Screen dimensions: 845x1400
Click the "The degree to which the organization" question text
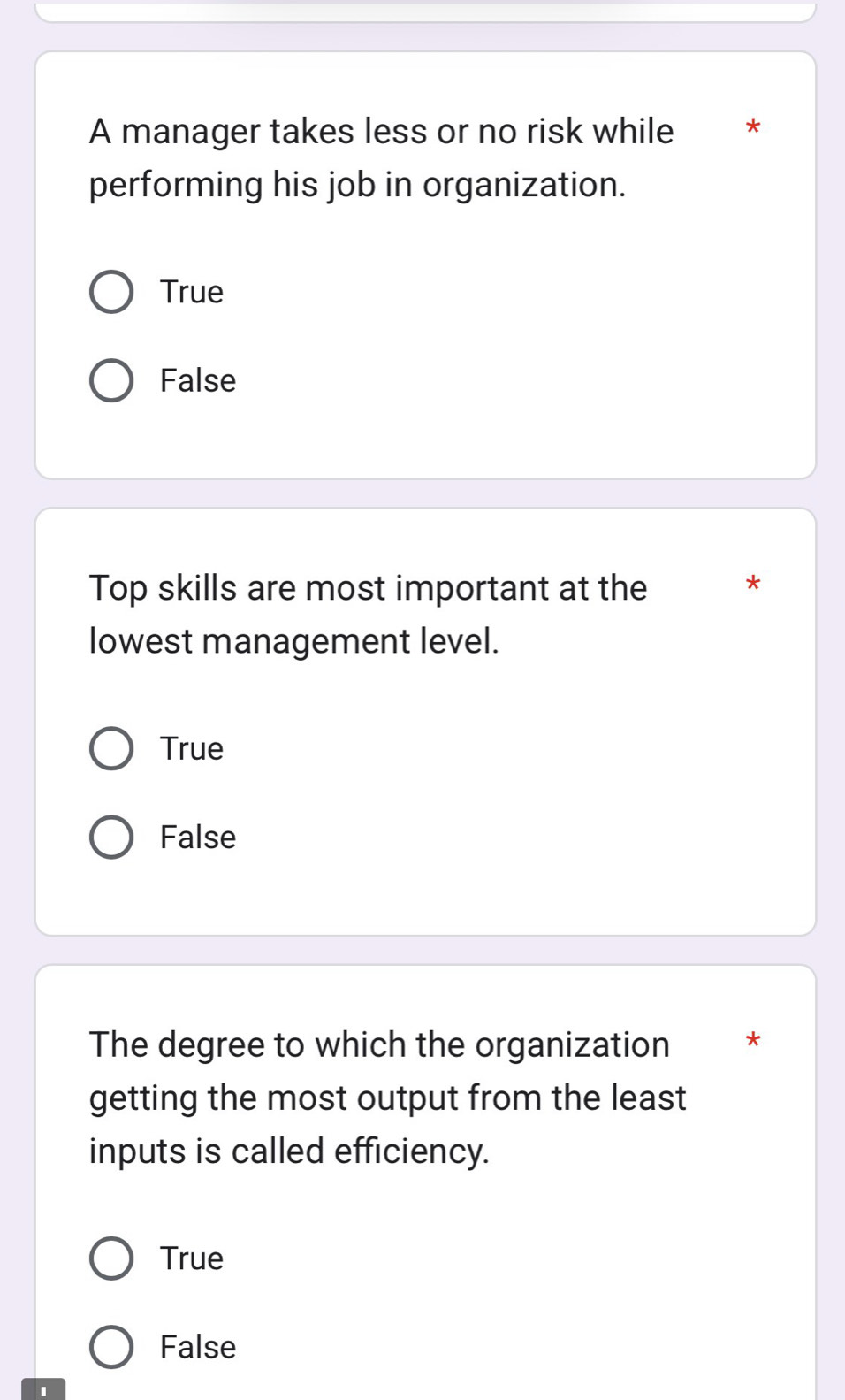coord(379,1044)
